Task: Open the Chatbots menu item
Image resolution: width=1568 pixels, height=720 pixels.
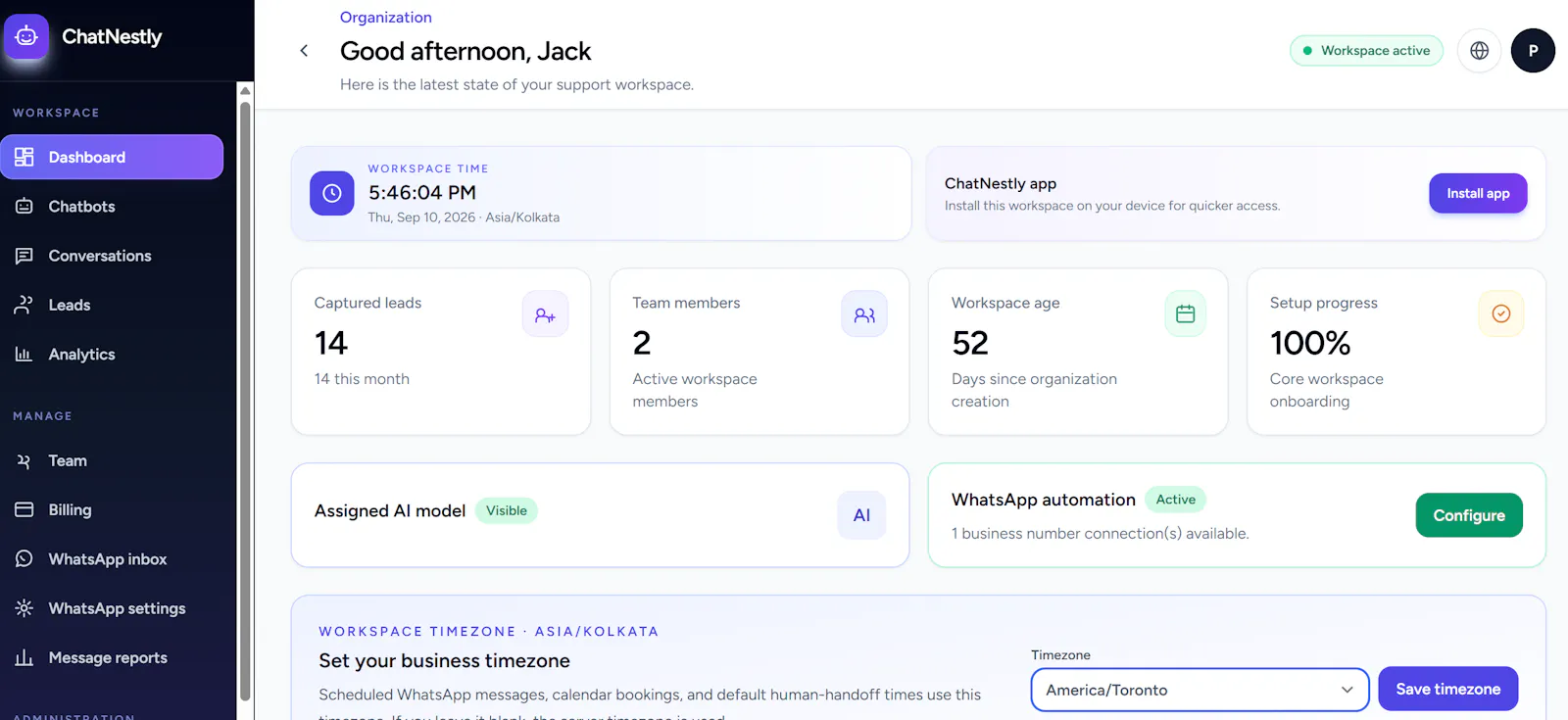Action: point(112,207)
